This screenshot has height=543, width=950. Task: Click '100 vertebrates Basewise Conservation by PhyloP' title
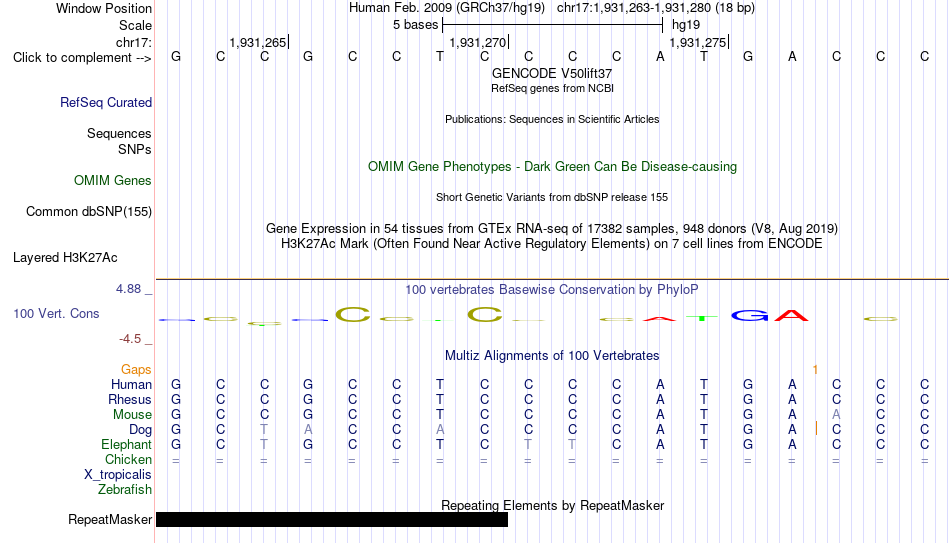point(552,290)
